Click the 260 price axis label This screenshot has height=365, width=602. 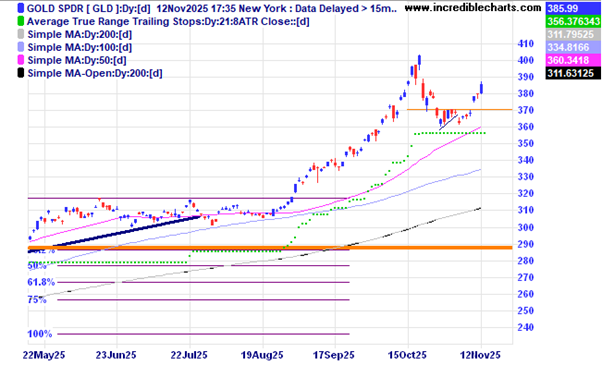526,294
